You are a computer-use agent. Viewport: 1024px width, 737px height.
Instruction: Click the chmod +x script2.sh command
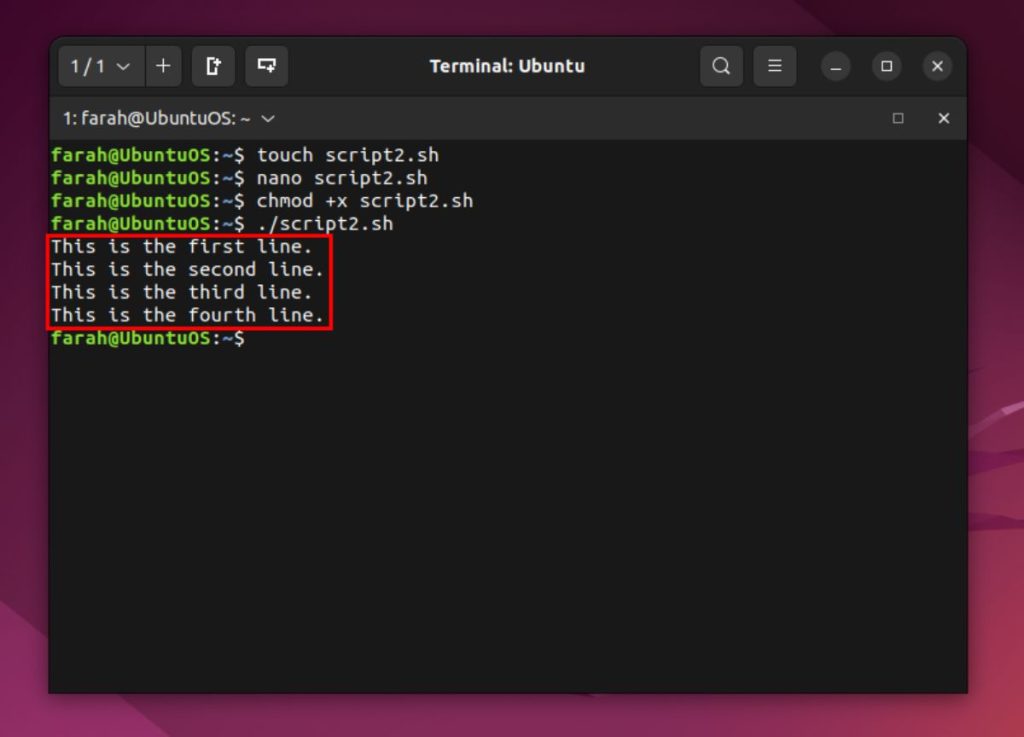(365, 200)
